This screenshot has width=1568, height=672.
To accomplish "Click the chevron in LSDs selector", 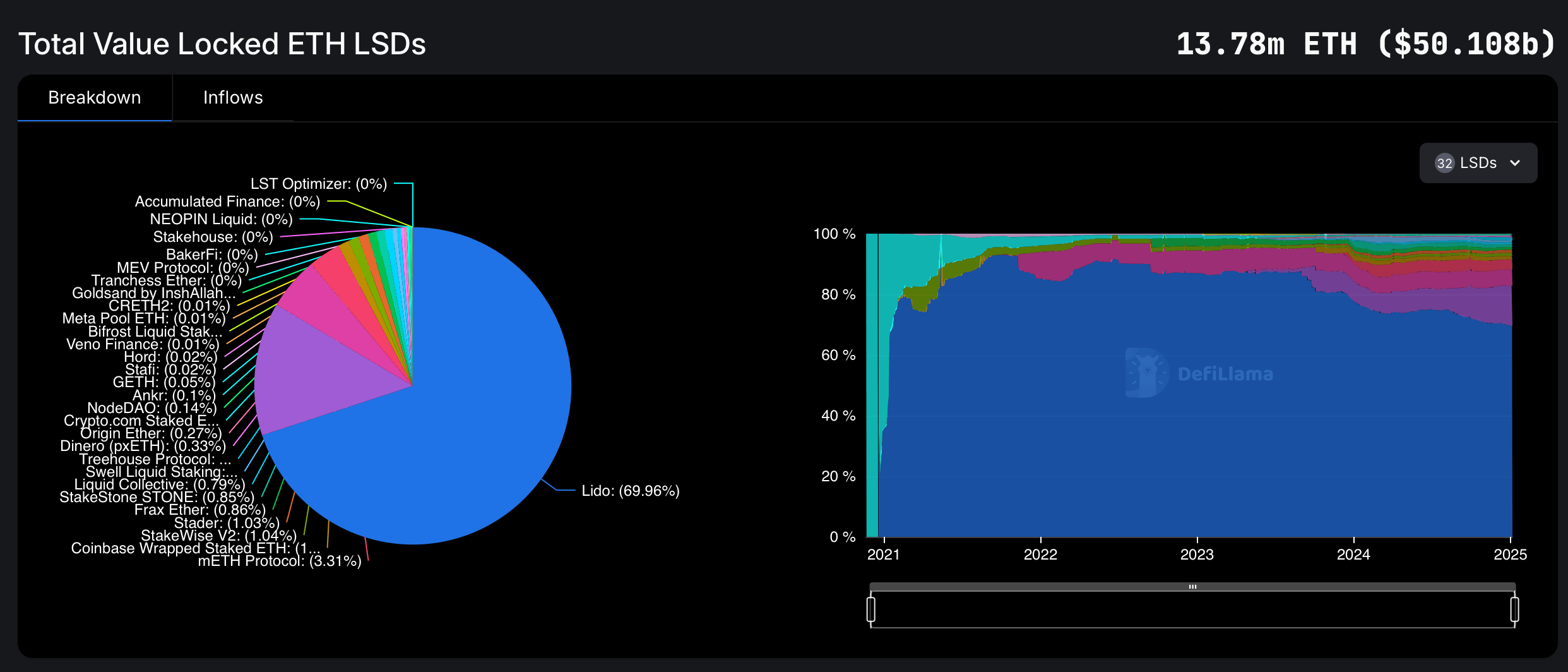I will point(1515,163).
